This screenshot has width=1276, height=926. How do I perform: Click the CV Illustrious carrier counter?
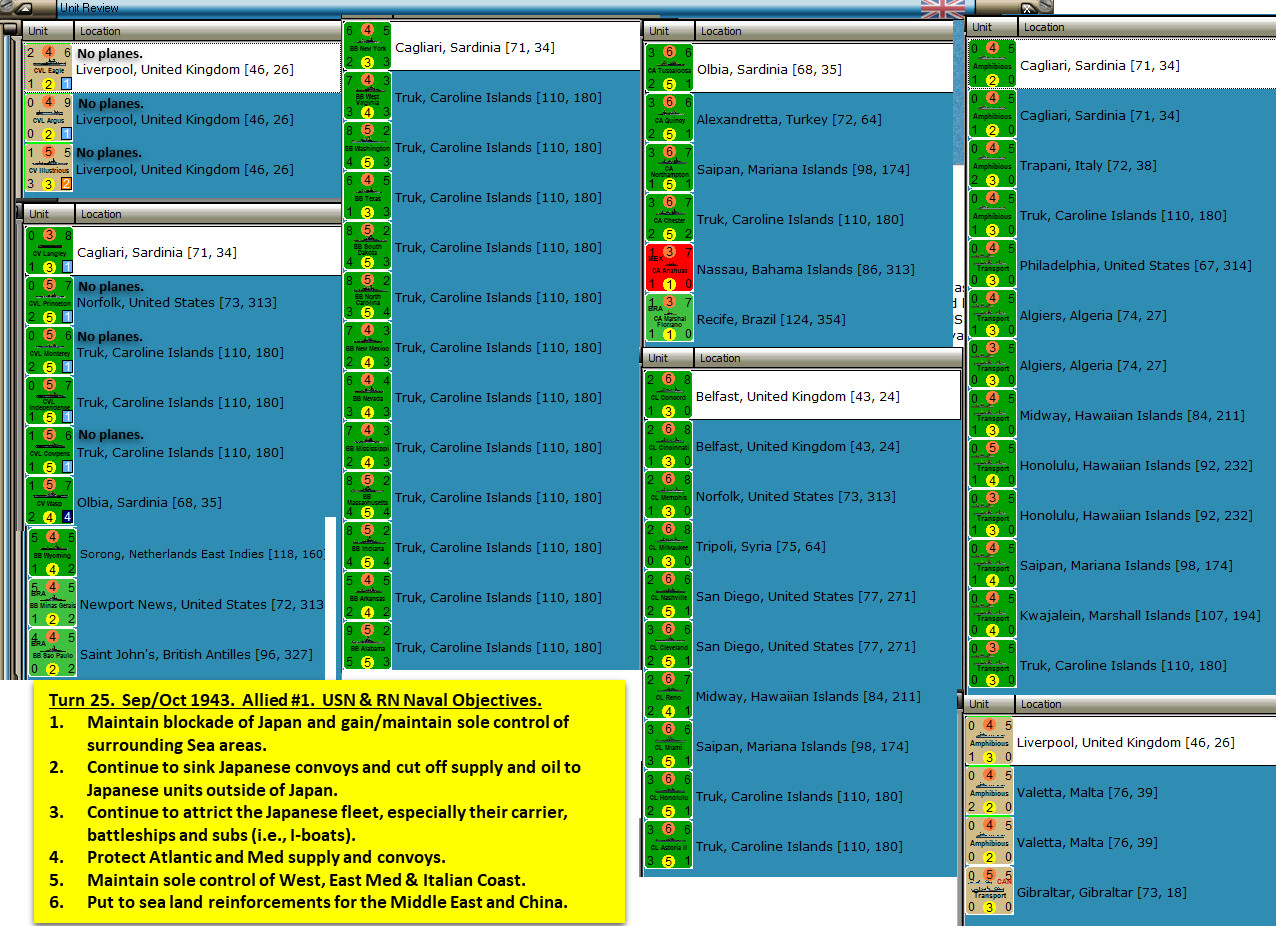coord(49,168)
